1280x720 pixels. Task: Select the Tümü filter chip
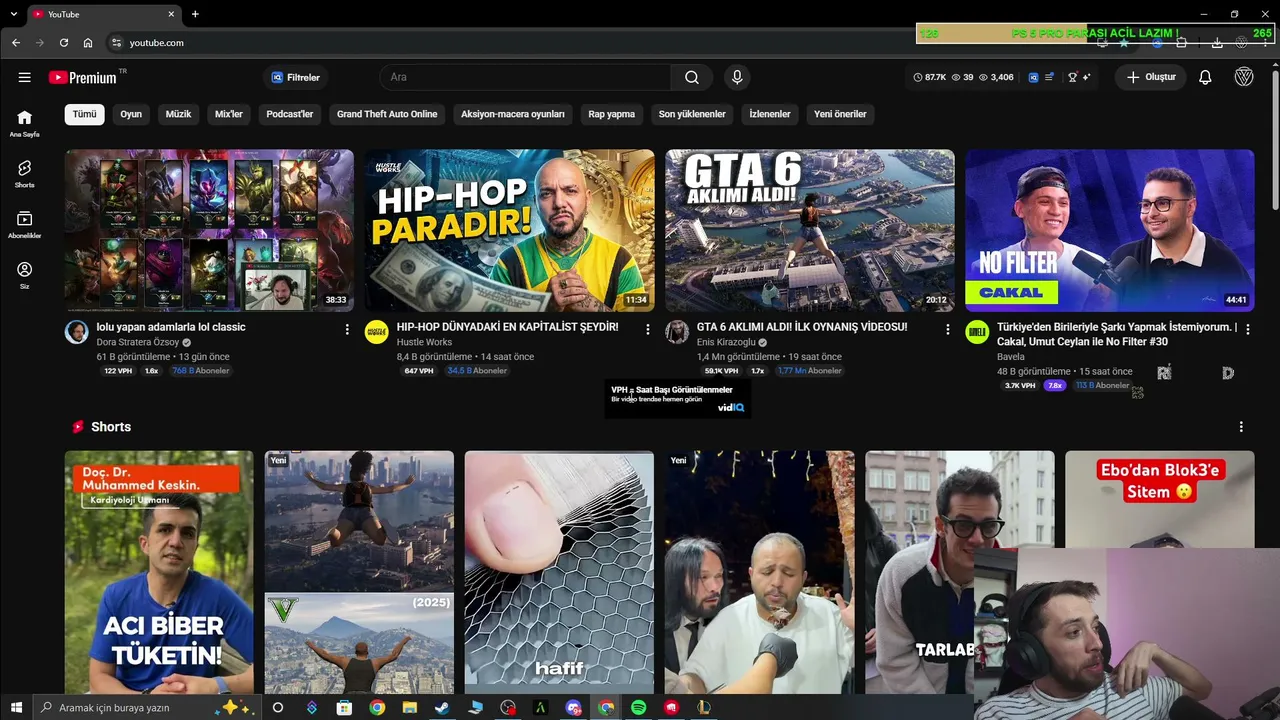point(85,114)
